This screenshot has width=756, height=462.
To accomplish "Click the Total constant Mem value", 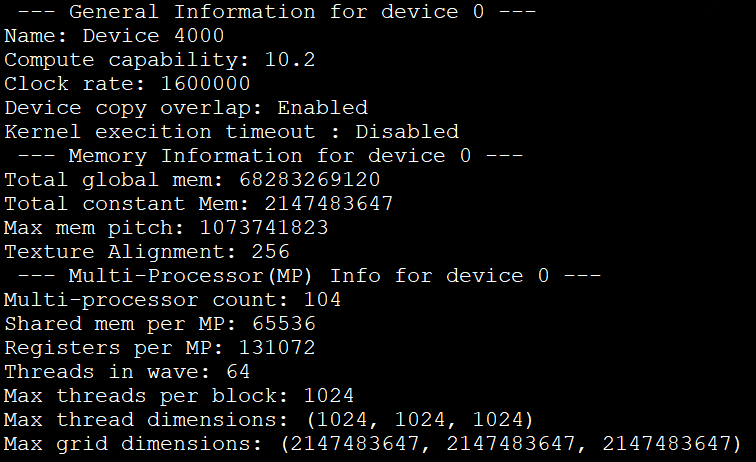I will 328,204.
